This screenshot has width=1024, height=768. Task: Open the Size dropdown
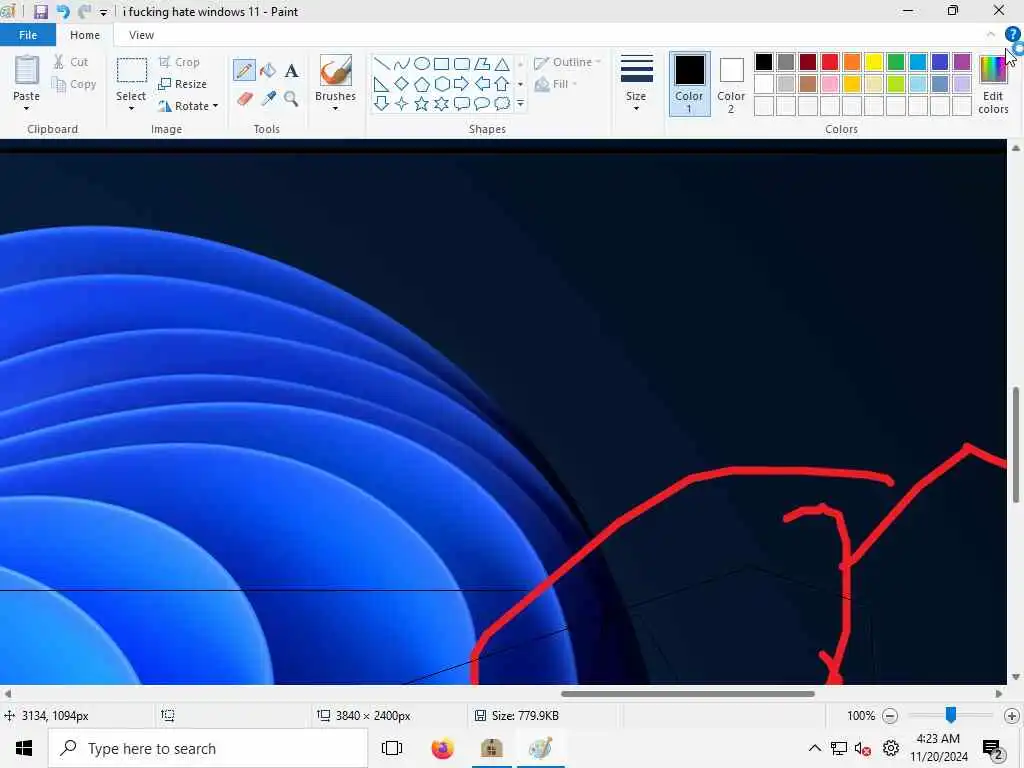636,84
